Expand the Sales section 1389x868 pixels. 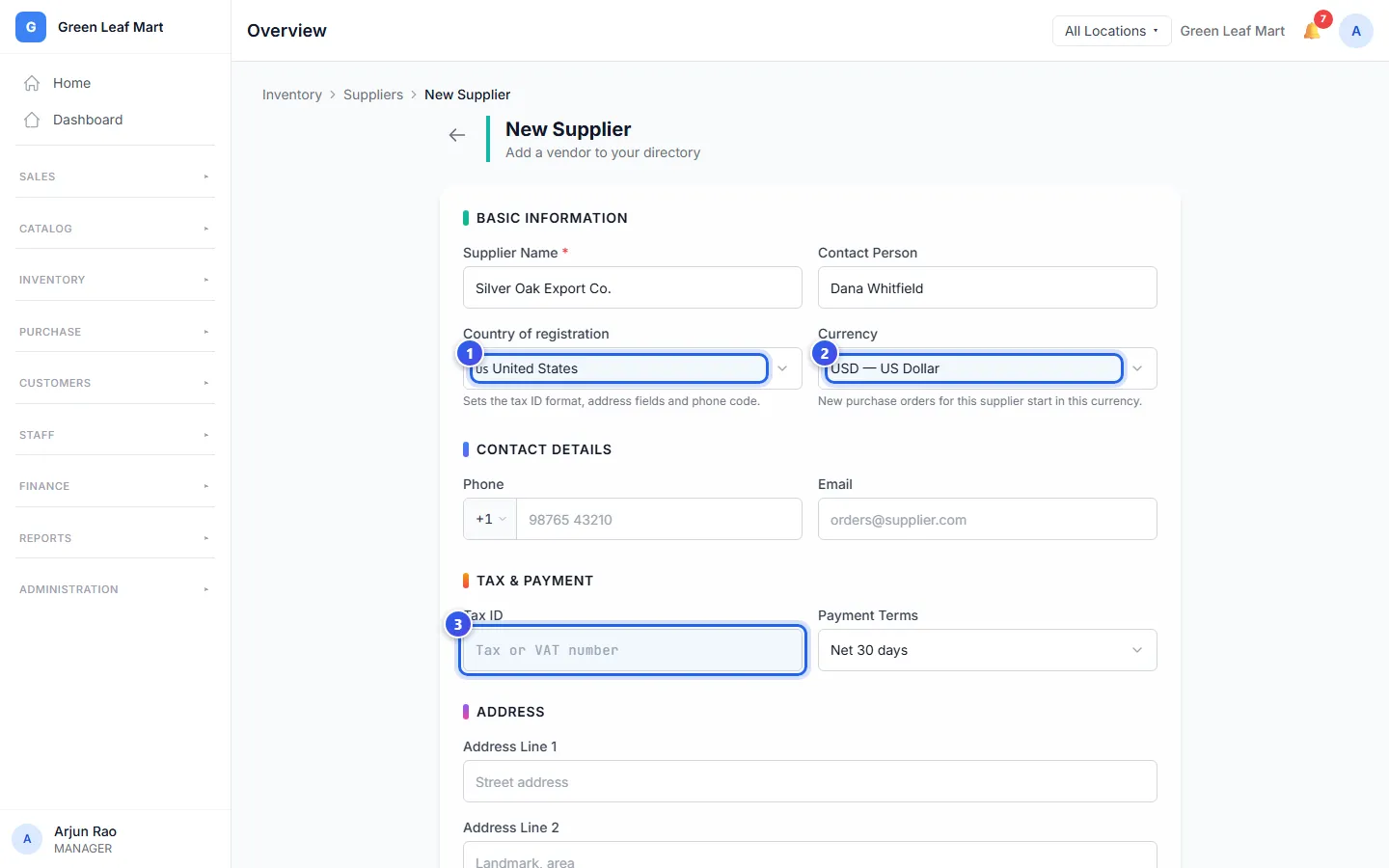(116, 176)
